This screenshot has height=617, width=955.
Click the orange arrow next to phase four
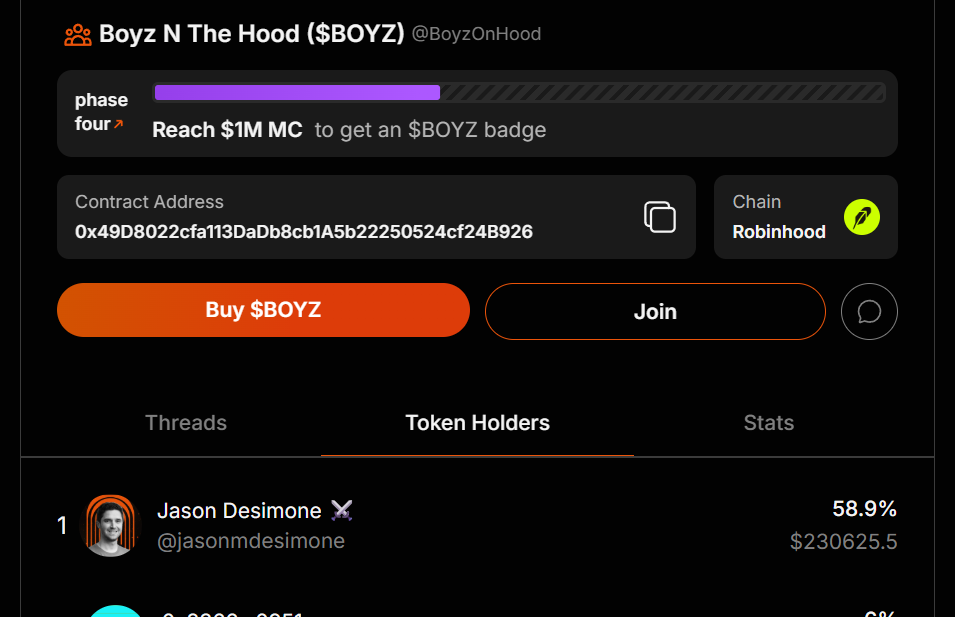click(119, 124)
